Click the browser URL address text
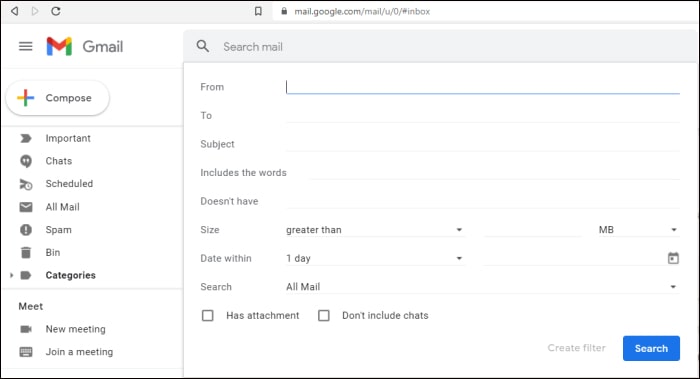The width and height of the screenshot is (700, 379). click(x=362, y=12)
